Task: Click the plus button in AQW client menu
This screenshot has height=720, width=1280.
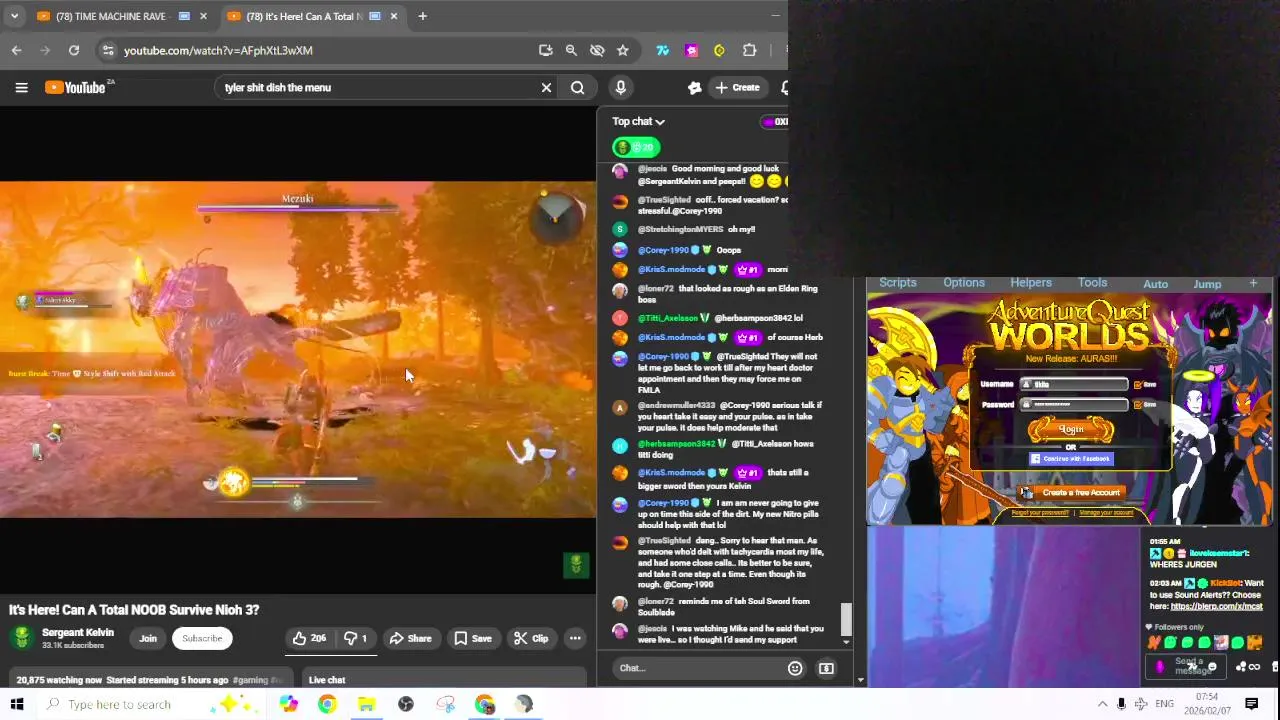Action: click(x=1253, y=284)
